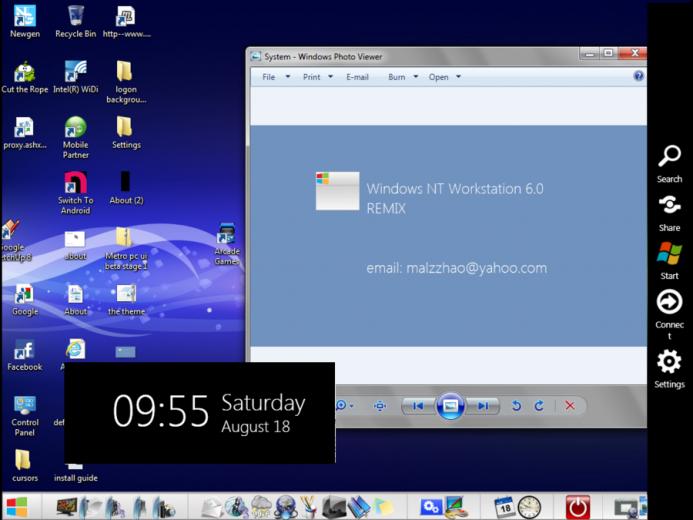
Task: Open the Control Panel desktop shortcut
Action: [25, 415]
